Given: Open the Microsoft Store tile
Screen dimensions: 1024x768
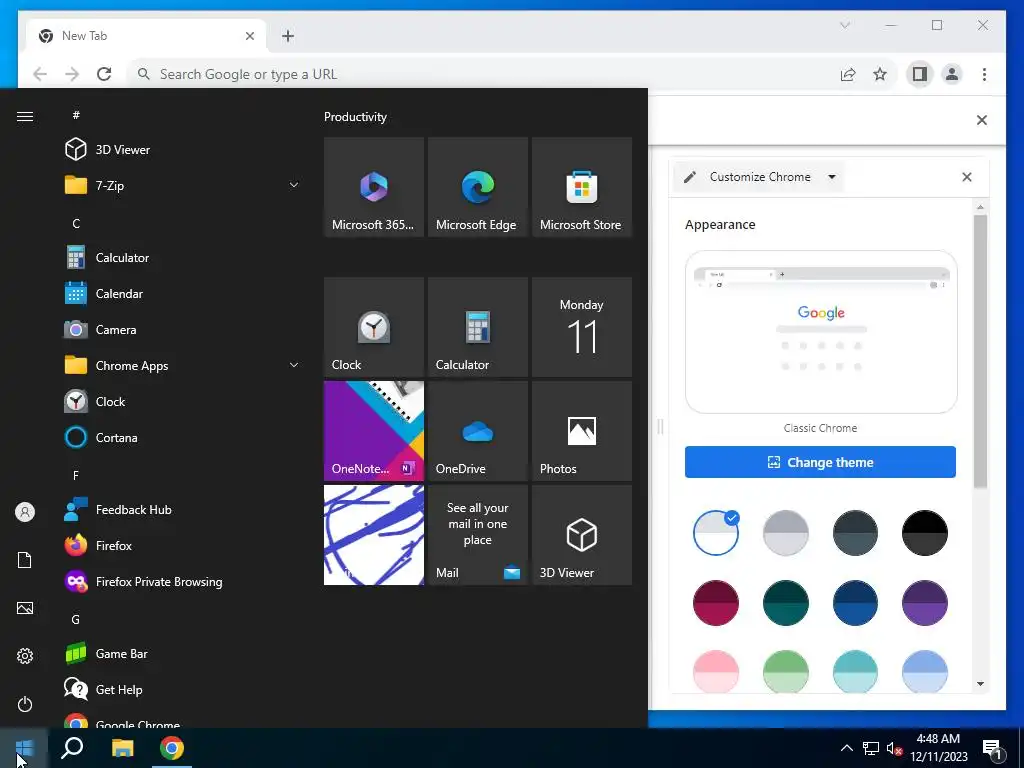Looking at the screenshot, I should (582, 187).
